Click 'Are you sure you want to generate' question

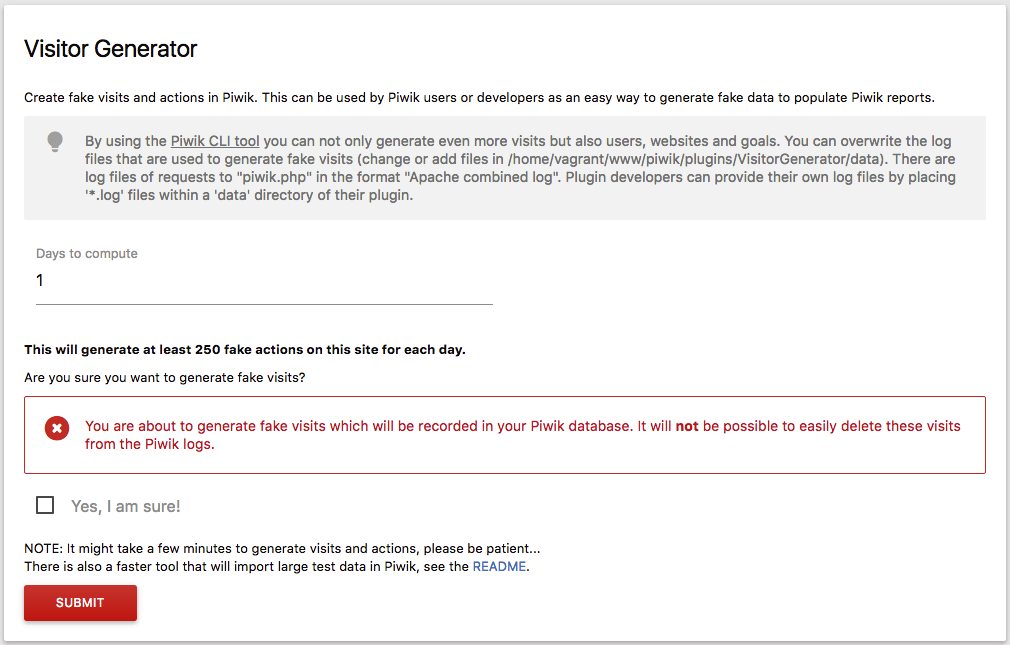click(165, 378)
